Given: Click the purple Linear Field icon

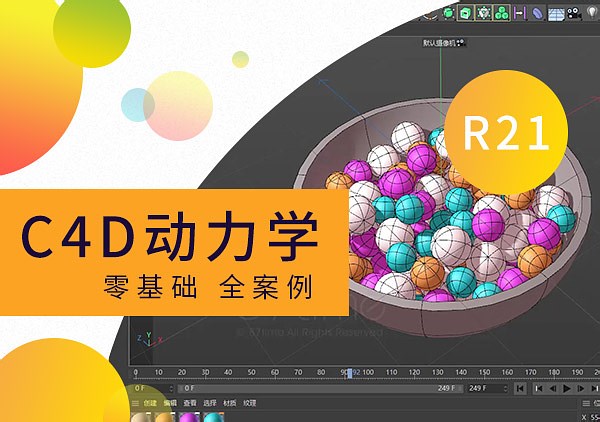Looking at the screenshot, I should pos(520,13).
